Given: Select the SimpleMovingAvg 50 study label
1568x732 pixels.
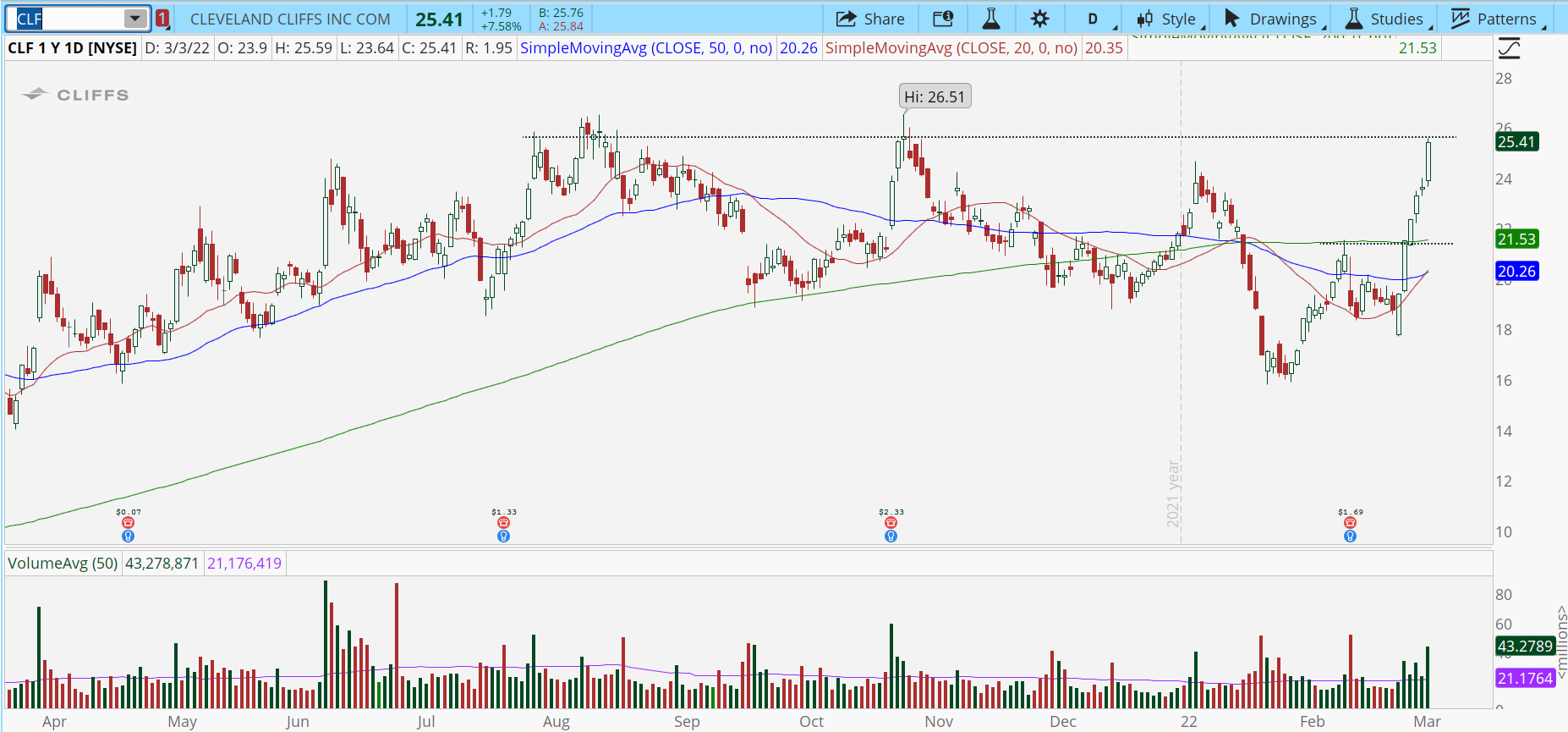Looking at the screenshot, I should pos(646,48).
